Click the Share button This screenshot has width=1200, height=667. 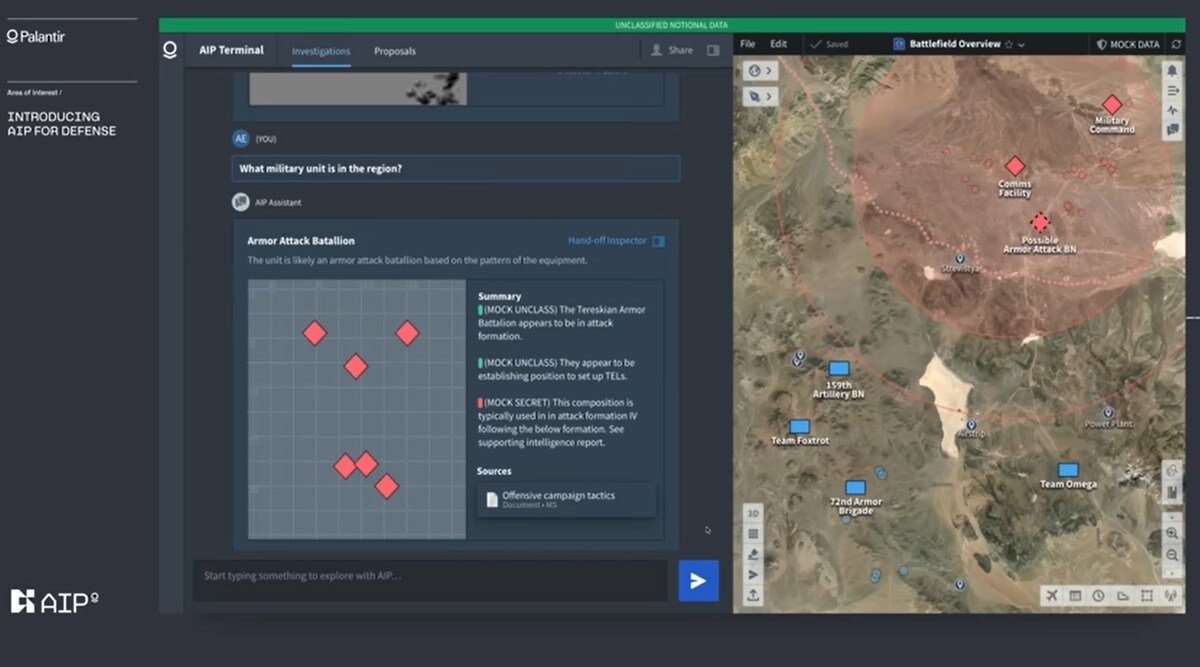[672, 50]
